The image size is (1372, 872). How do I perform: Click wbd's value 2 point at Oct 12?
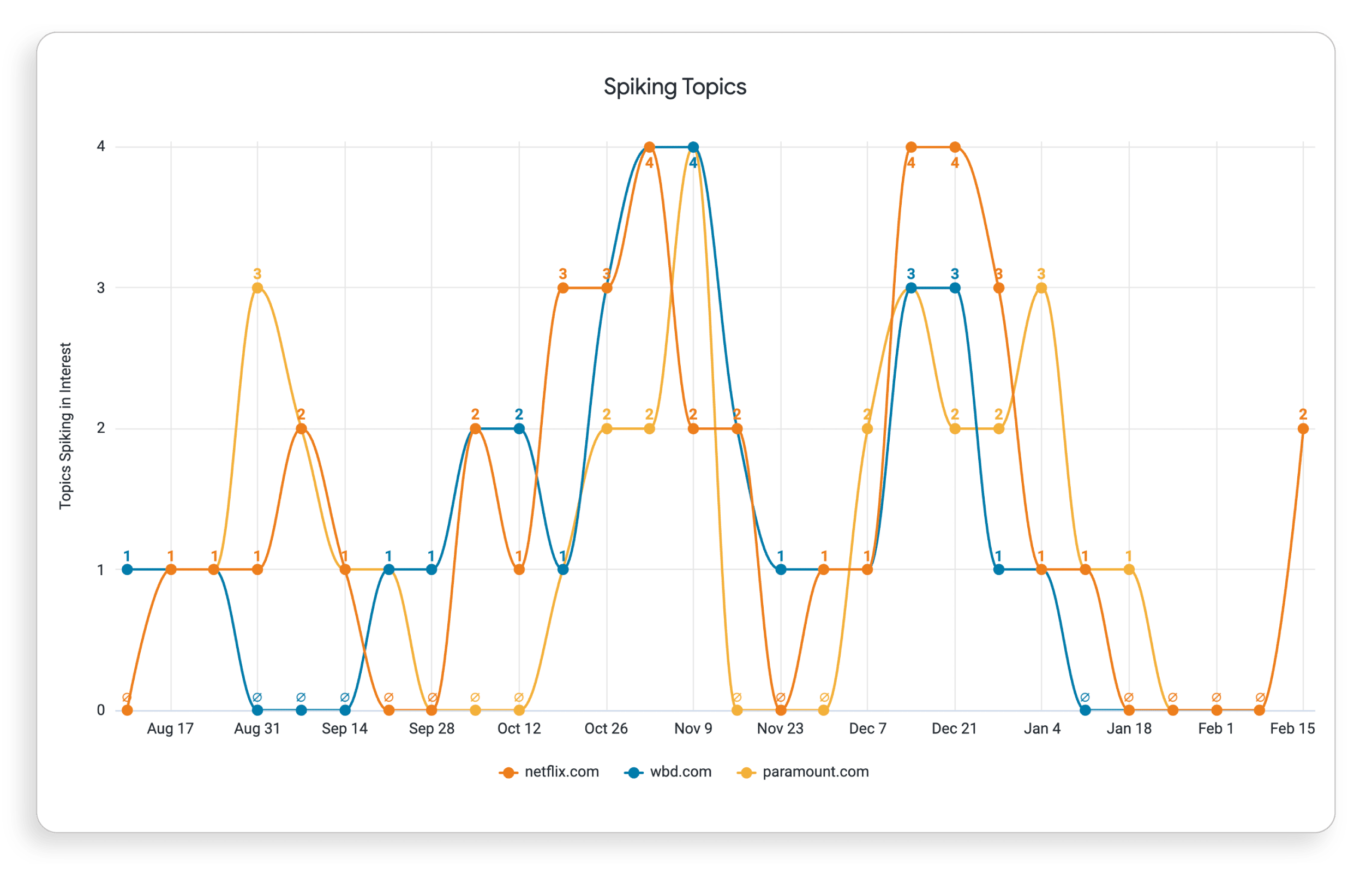pos(519,428)
